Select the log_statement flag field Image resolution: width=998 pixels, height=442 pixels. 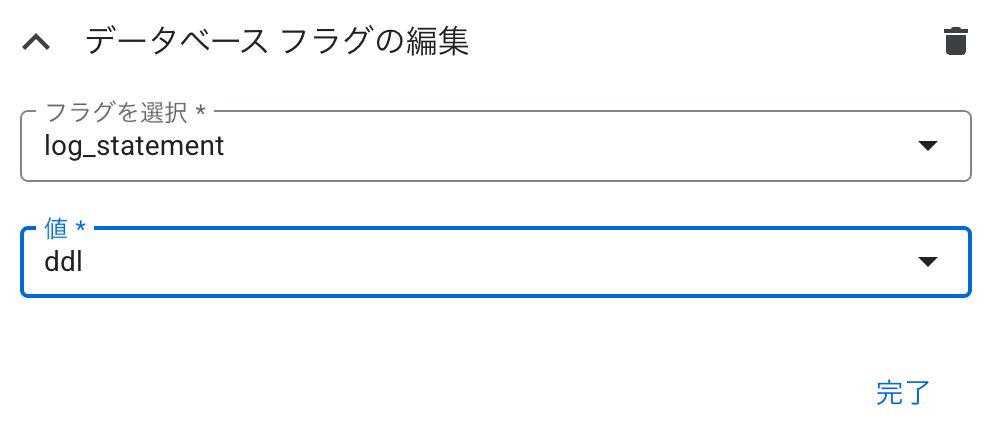pyautogui.click(x=496, y=146)
